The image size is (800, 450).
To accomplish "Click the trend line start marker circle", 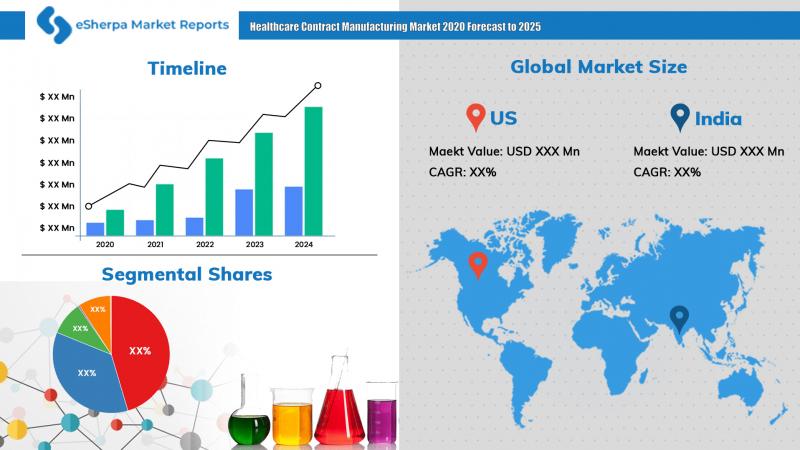I will (89, 206).
